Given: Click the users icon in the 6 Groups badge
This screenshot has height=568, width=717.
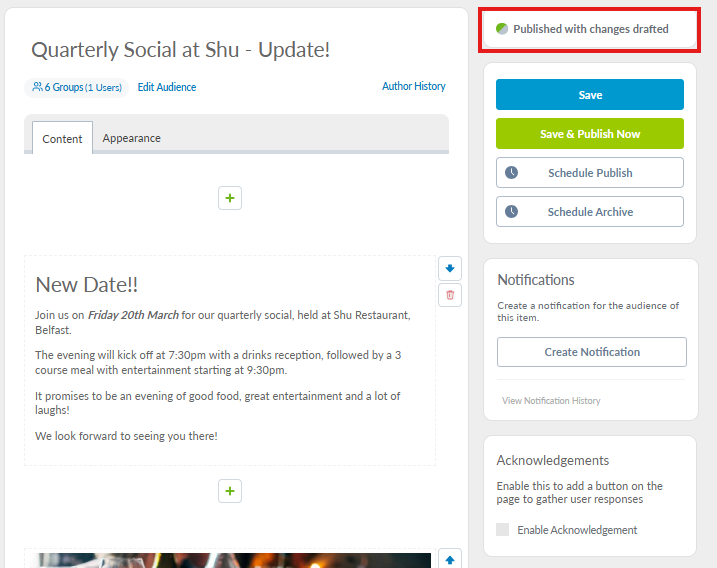Looking at the screenshot, I should click(x=38, y=87).
